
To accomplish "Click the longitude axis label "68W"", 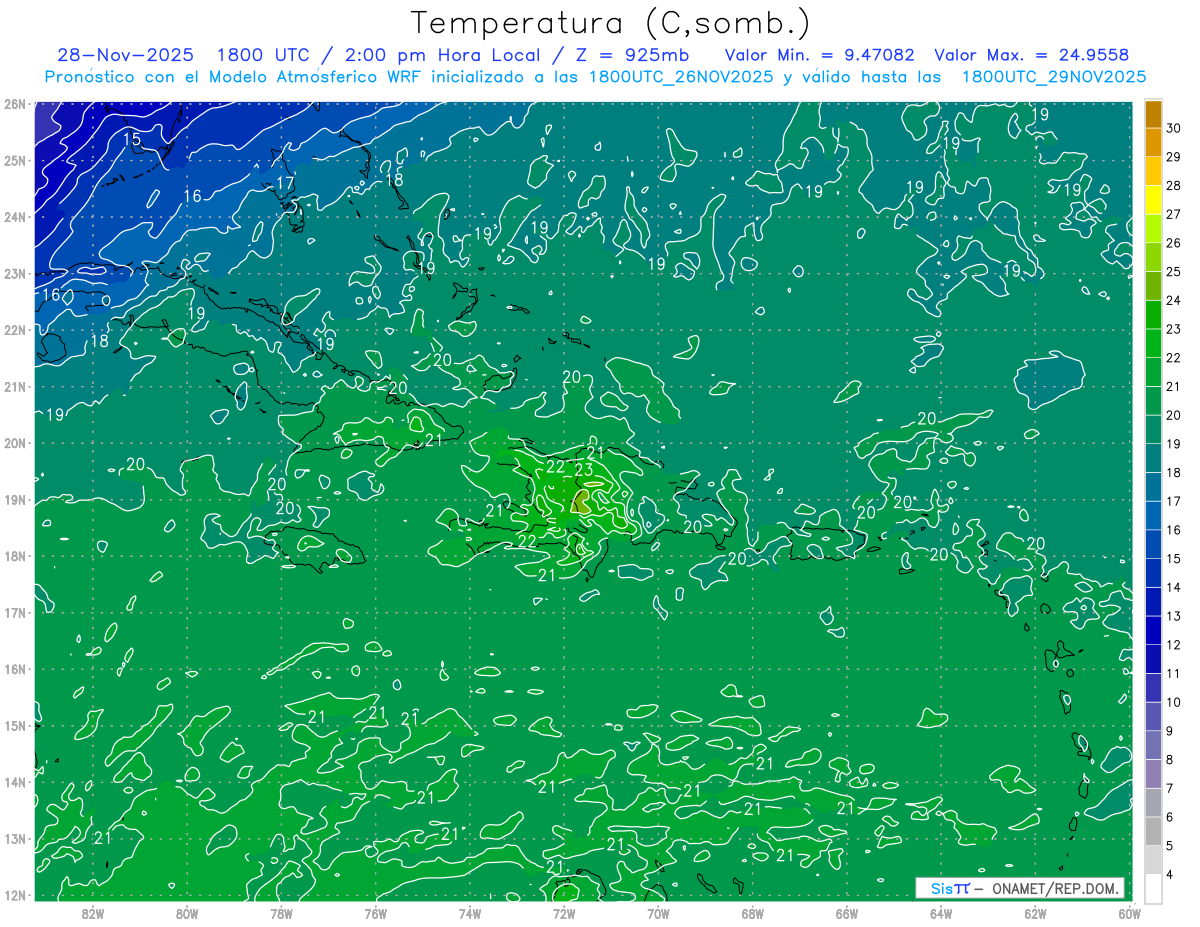I will click(x=752, y=913).
